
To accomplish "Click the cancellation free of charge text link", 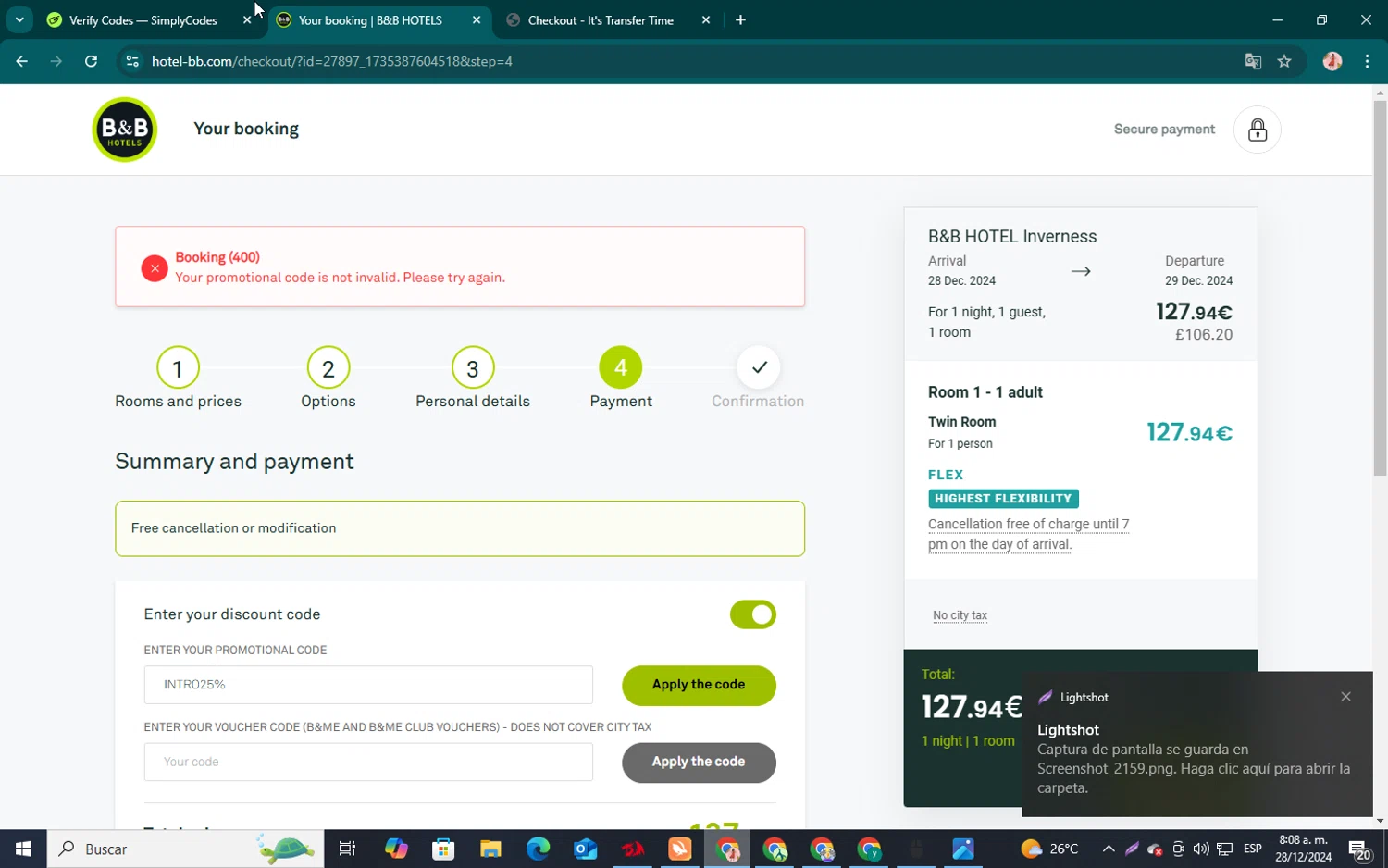I will click(1028, 534).
